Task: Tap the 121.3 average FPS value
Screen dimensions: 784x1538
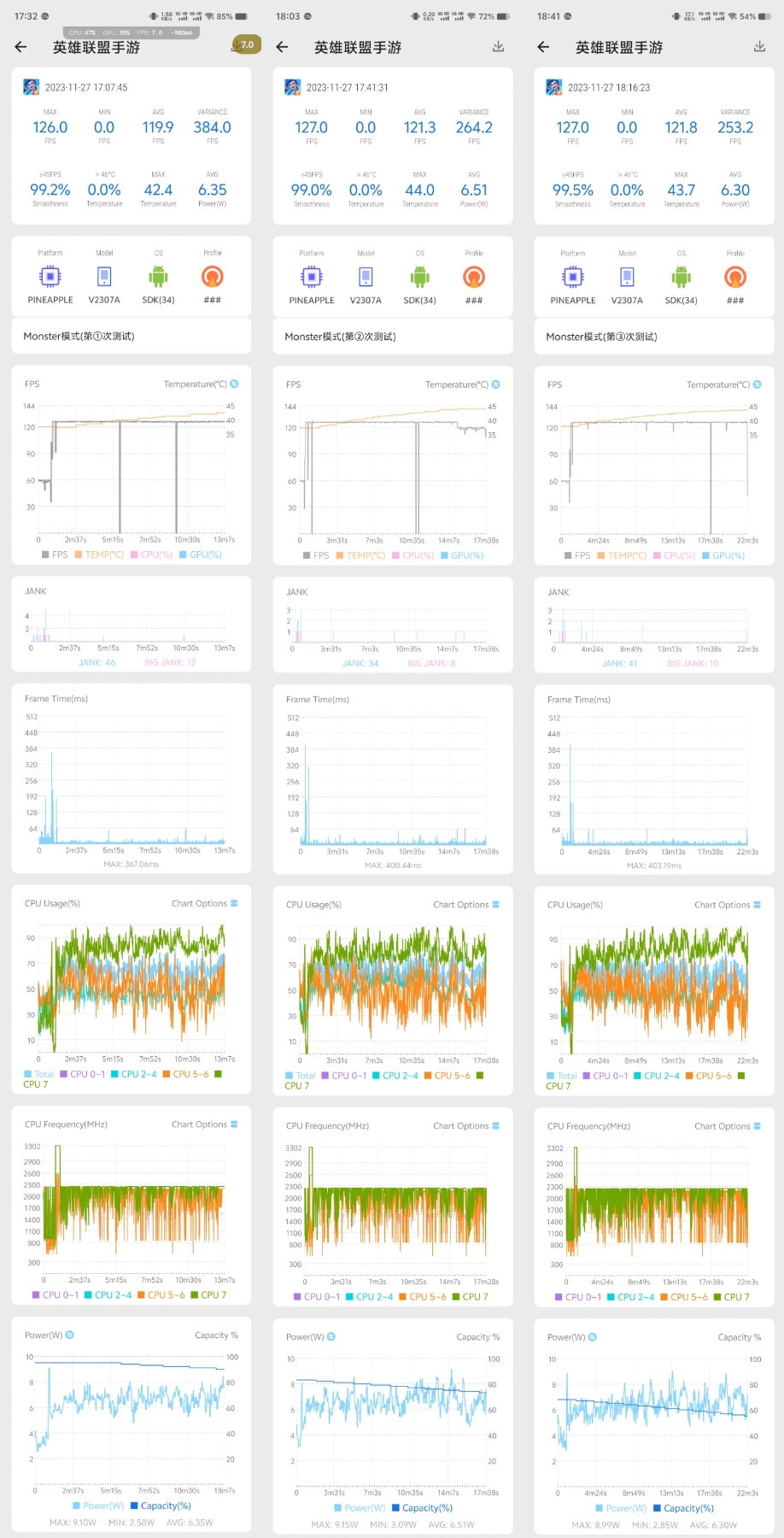Action: click(x=419, y=127)
